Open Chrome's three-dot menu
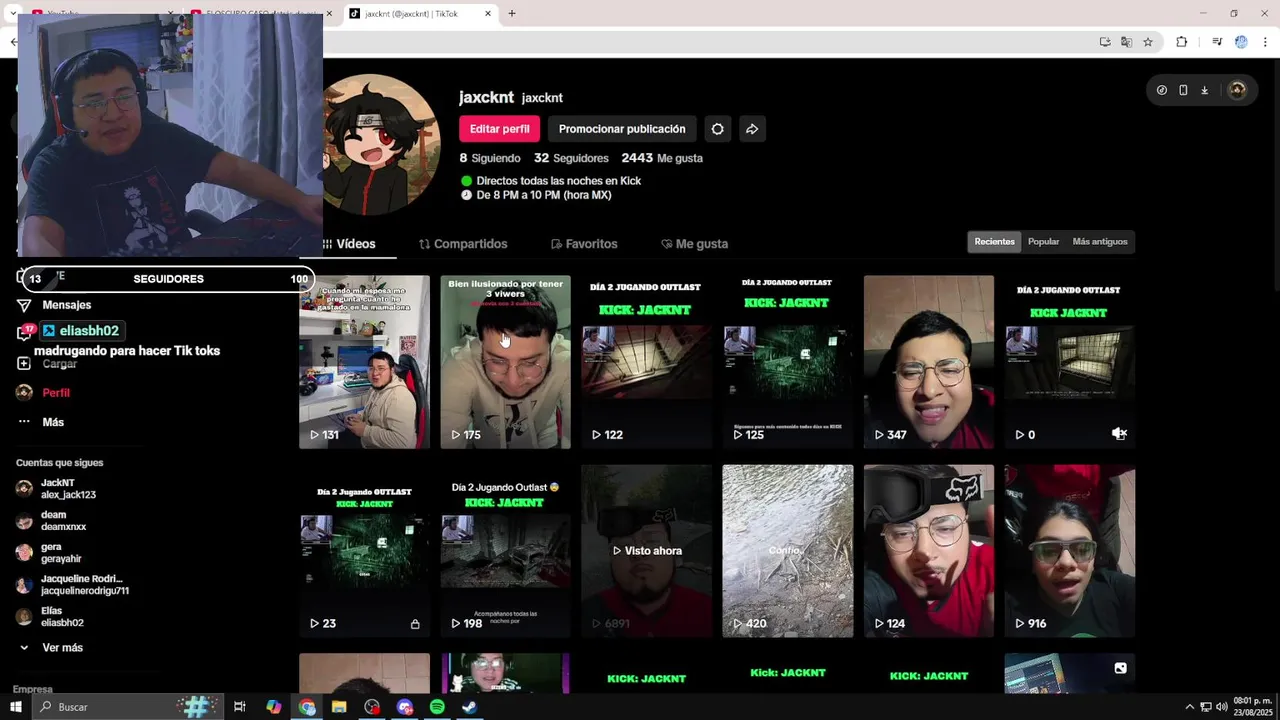The height and width of the screenshot is (720, 1280). click(x=1265, y=42)
